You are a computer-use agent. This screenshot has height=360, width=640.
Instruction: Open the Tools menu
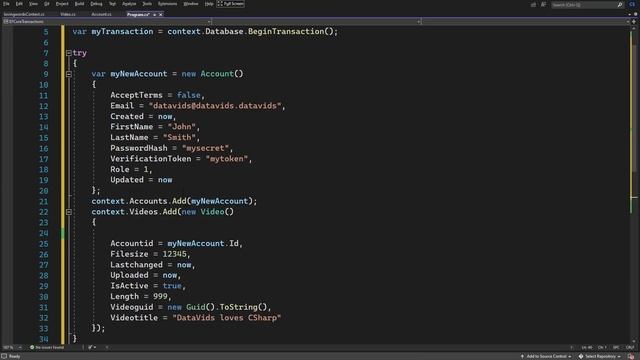[x=147, y=4]
